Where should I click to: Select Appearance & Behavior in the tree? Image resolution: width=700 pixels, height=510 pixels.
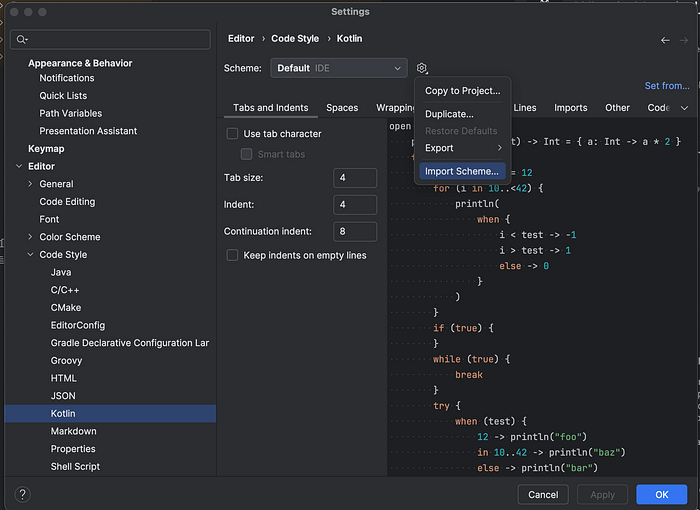pos(80,63)
